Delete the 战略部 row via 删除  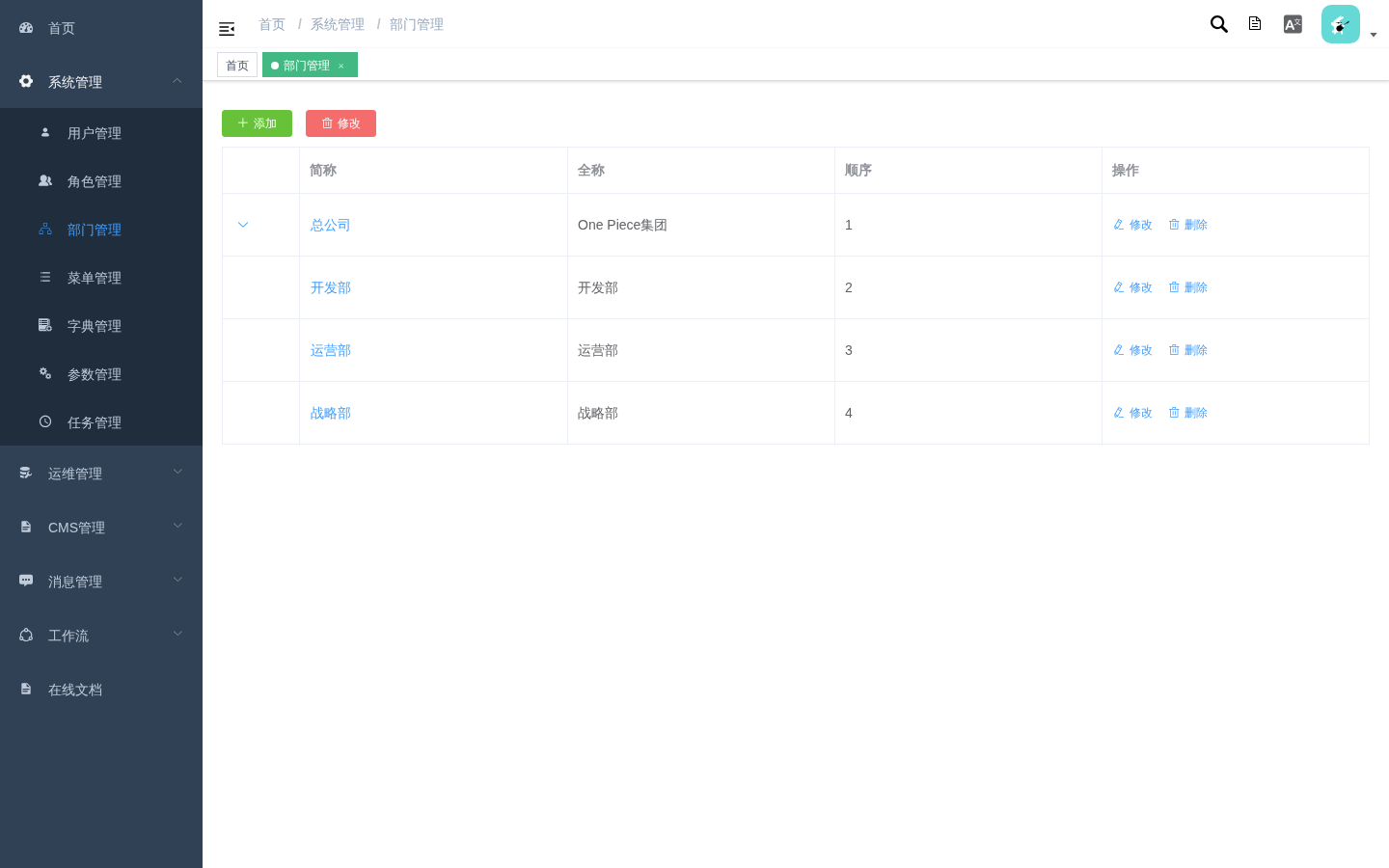pyautogui.click(x=1187, y=413)
